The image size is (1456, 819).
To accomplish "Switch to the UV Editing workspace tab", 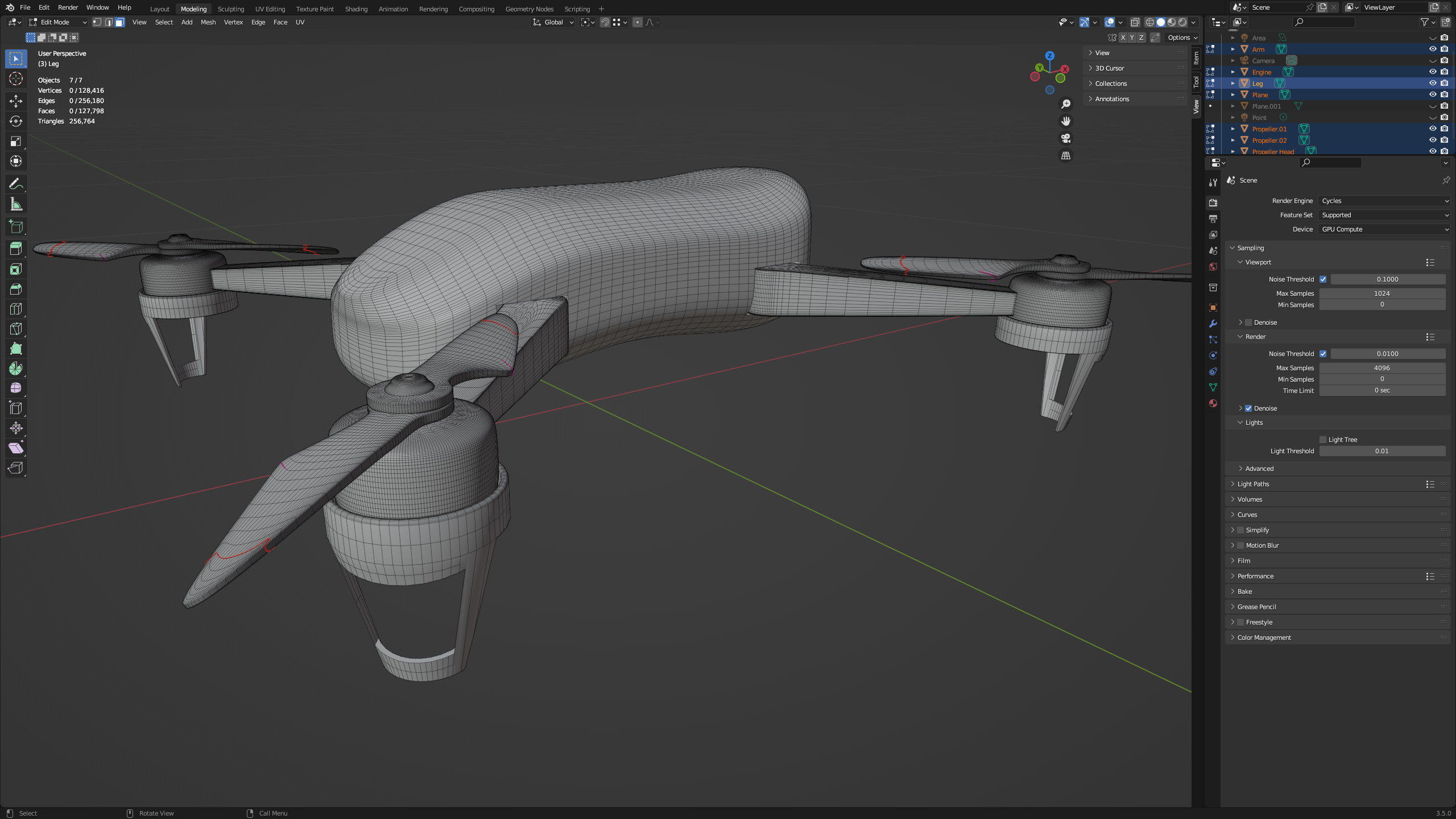I will (270, 9).
